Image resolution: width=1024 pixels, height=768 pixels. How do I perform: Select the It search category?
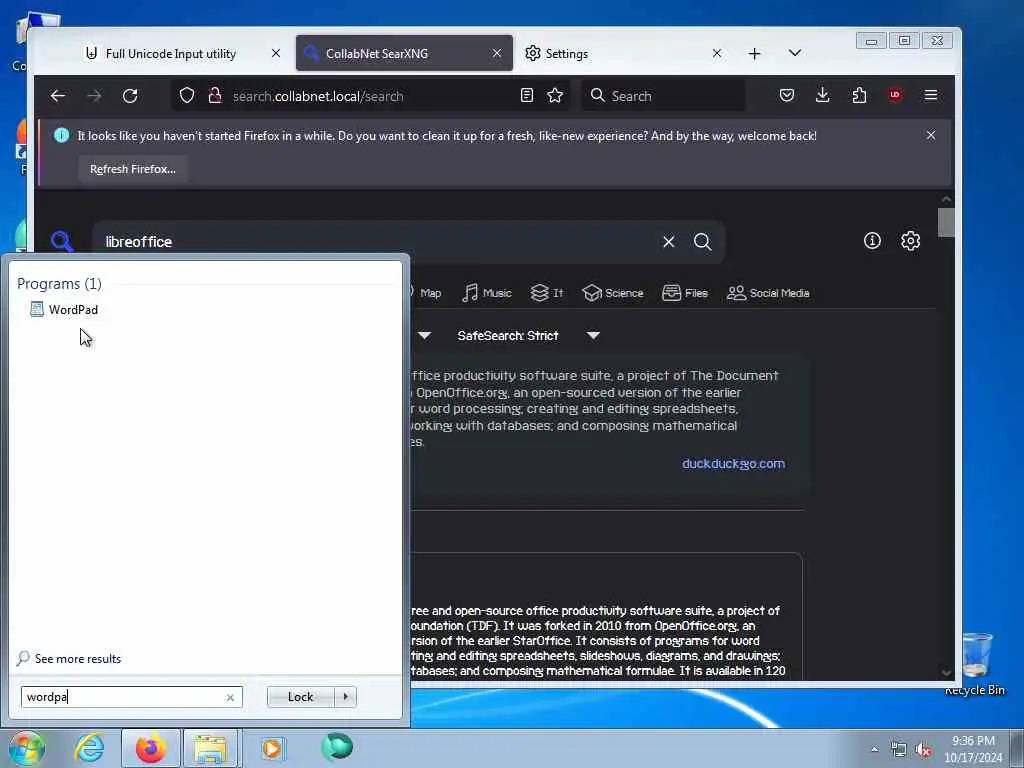tap(547, 293)
